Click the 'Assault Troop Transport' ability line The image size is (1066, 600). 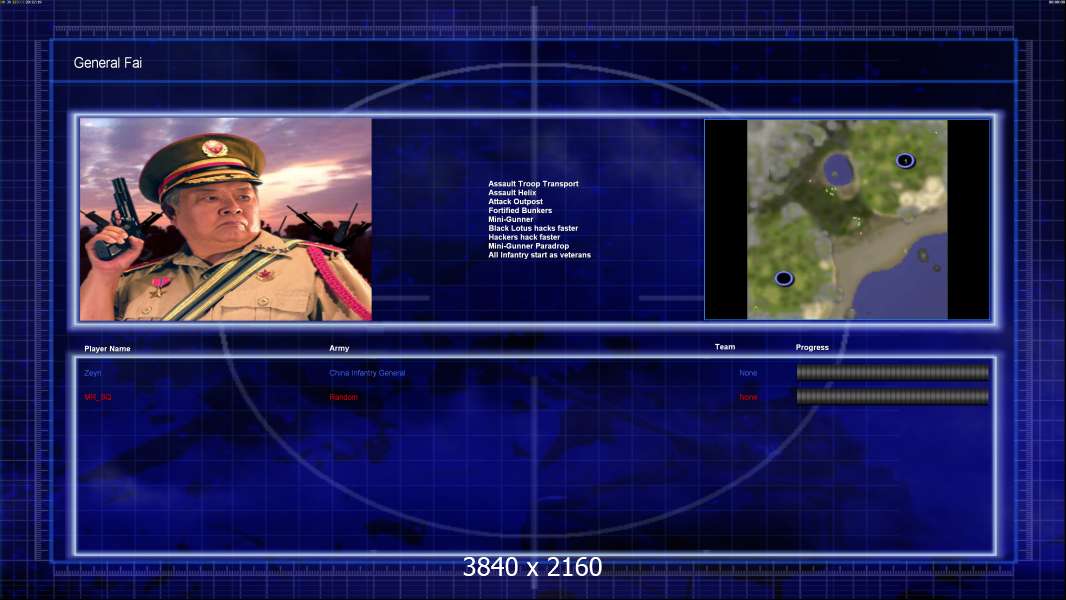click(x=533, y=183)
